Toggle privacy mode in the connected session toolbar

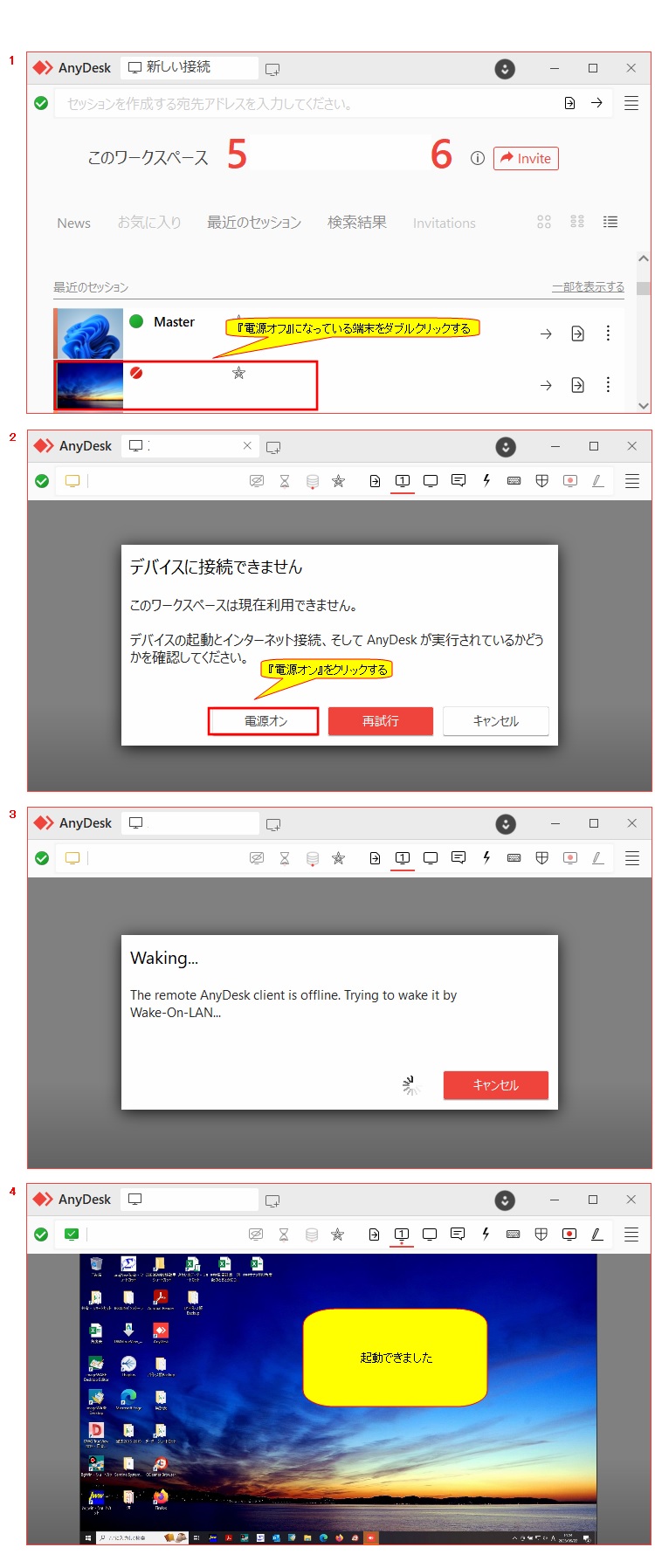coord(256,1234)
